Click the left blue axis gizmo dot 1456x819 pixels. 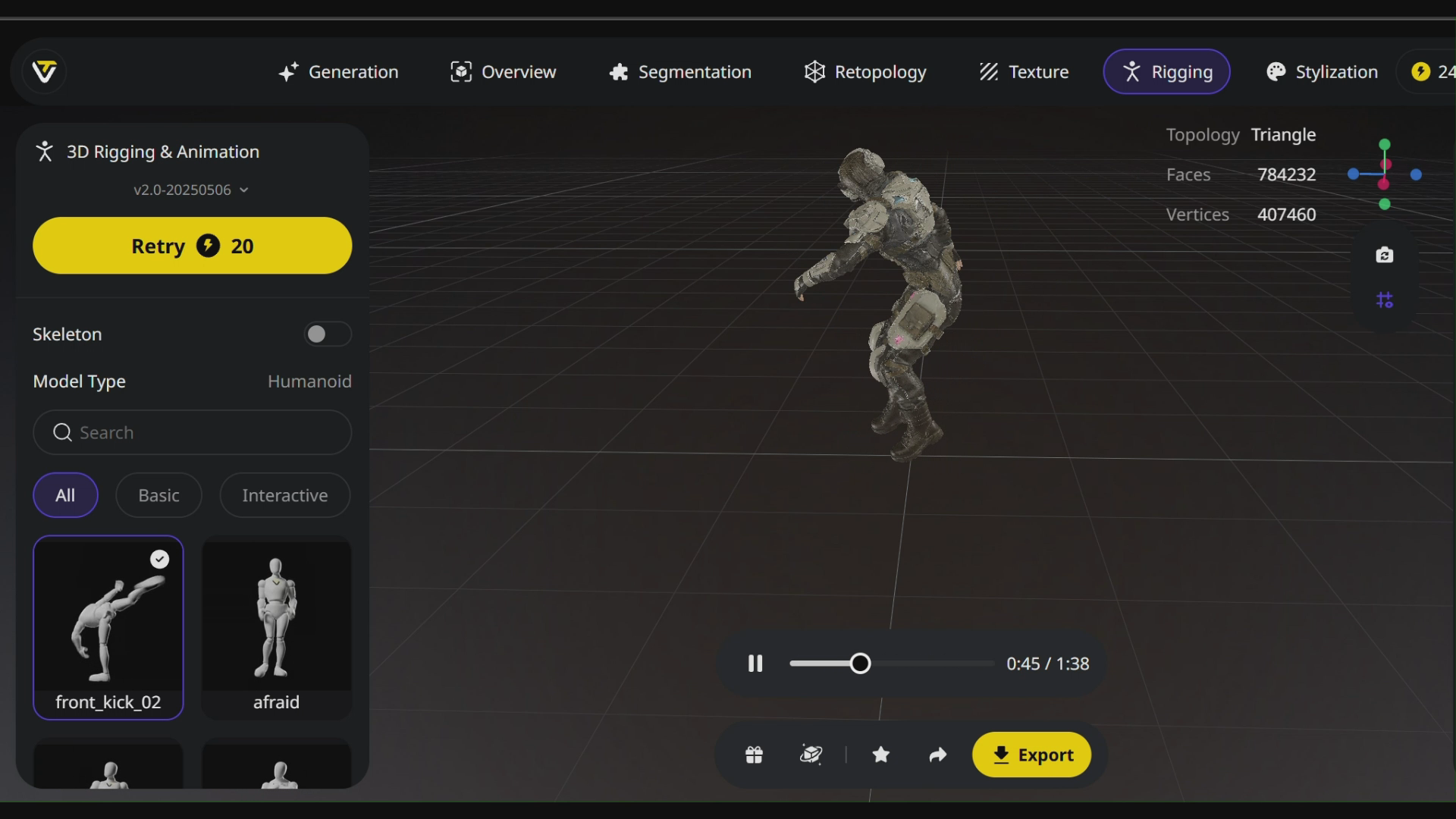point(1353,174)
